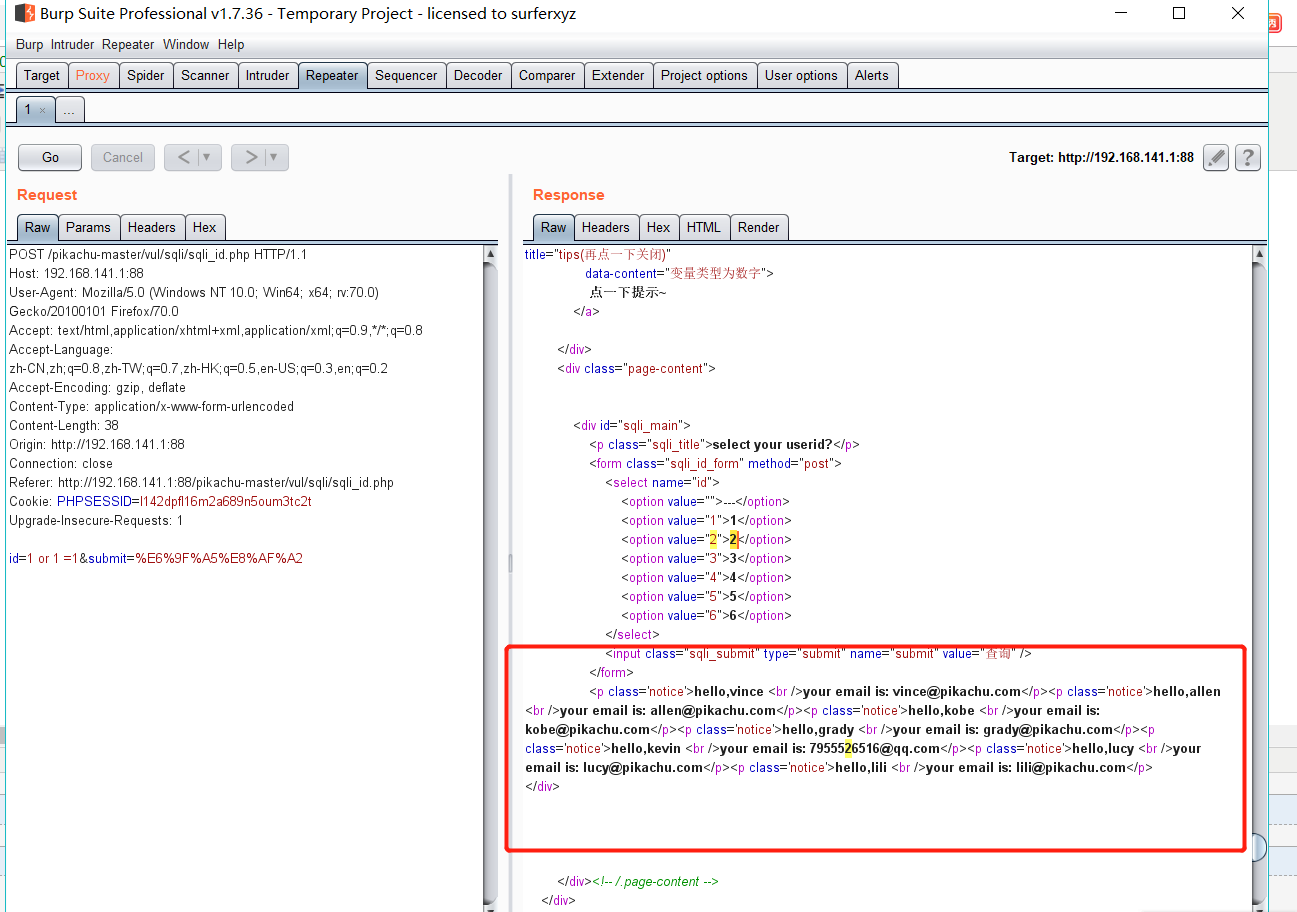Select the Response HTML tab
The height and width of the screenshot is (912, 1297).
pos(704,227)
